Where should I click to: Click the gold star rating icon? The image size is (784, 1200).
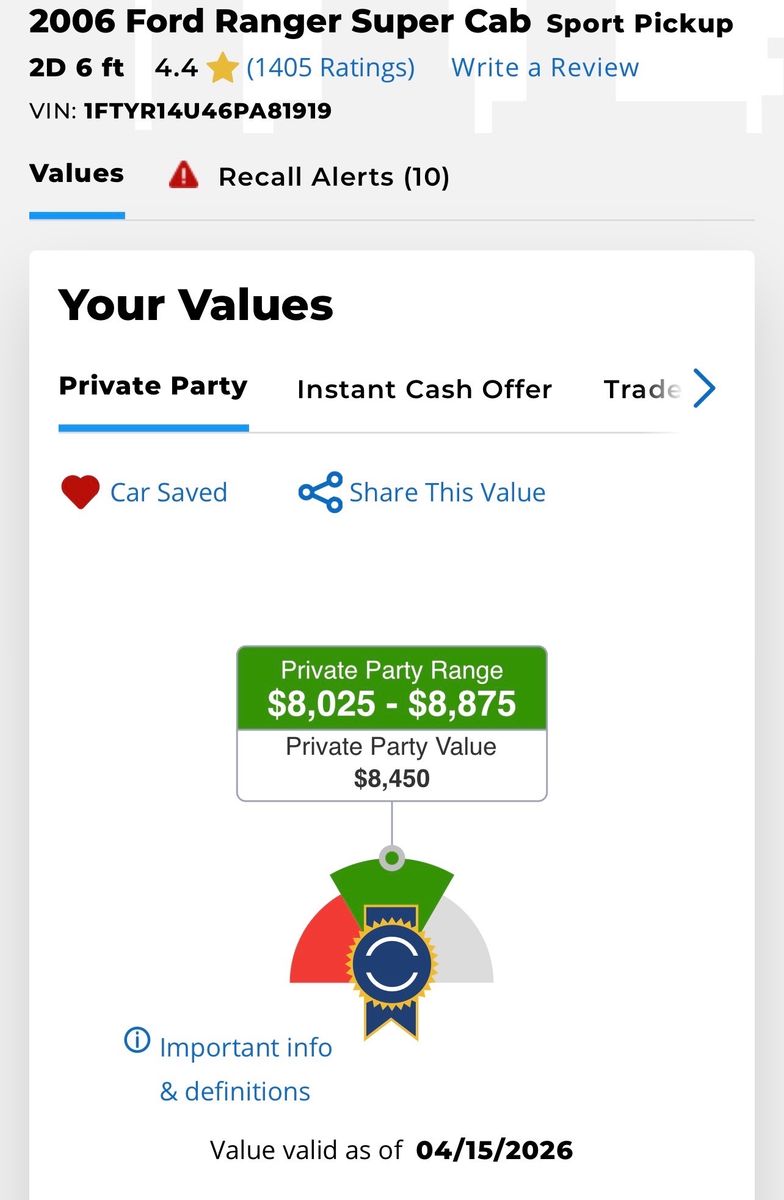pyautogui.click(x=222, y=68)
